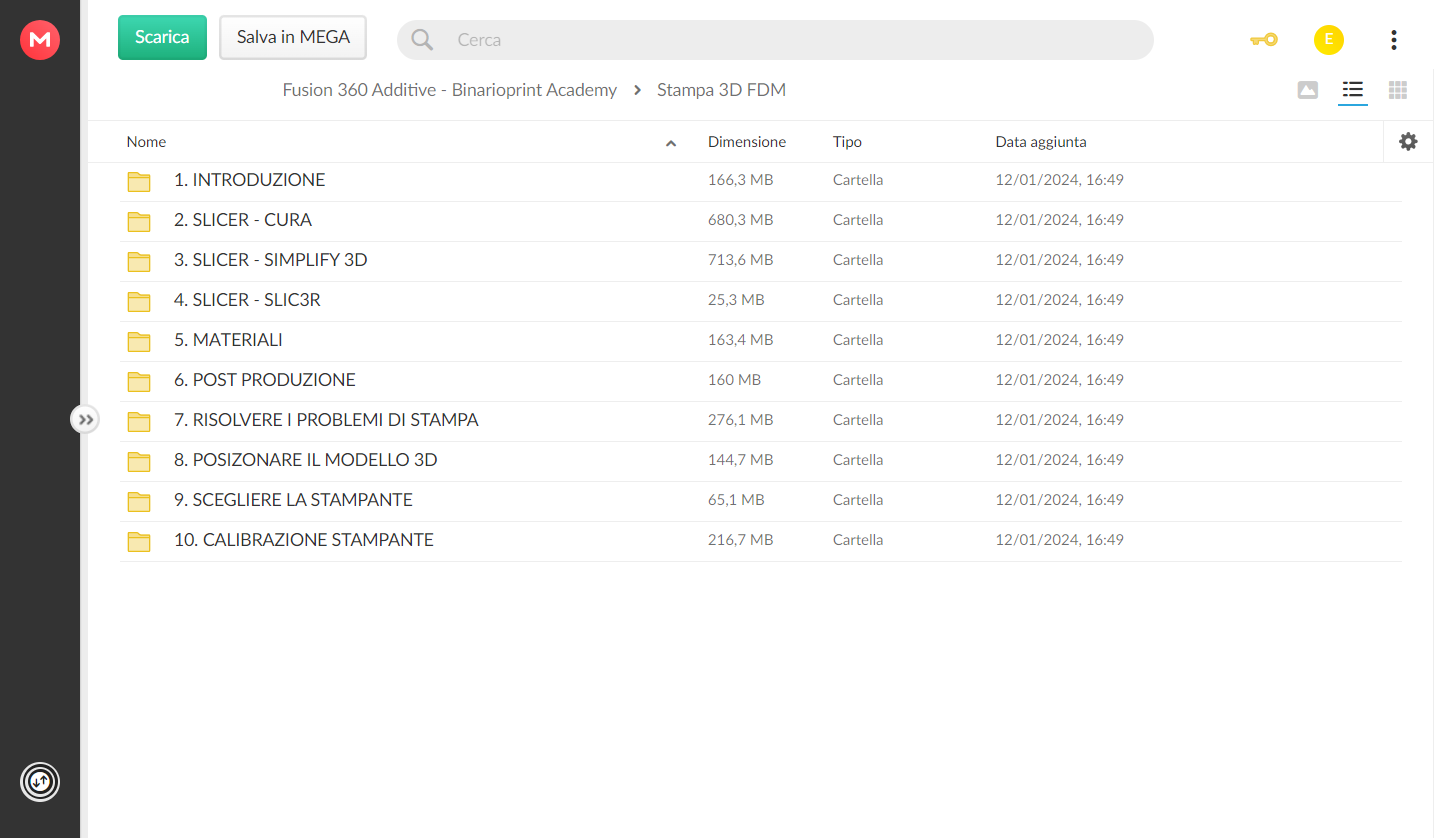Select the list view icon

pyautogui.click(x=1353, y=90)
